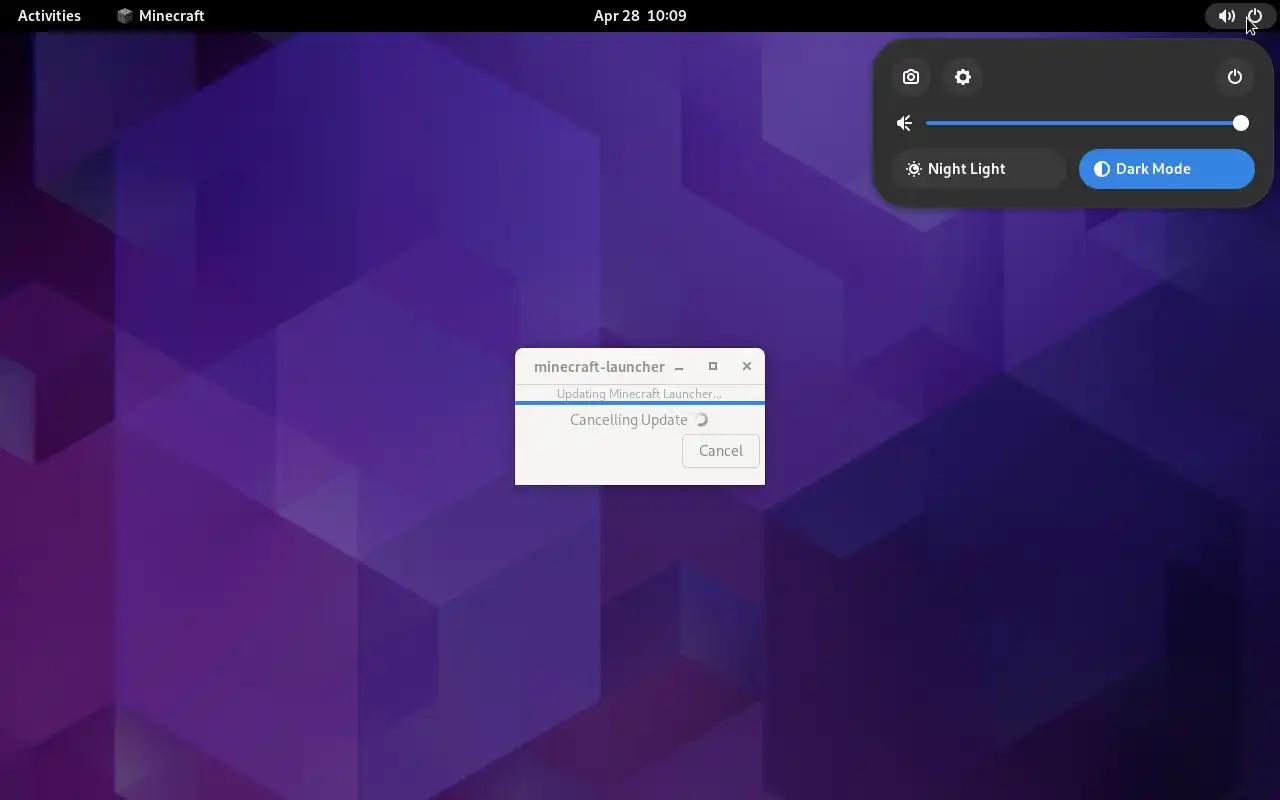Adjust the volume slider
This screenshot has width=1280, height=800.
point(1087,123)
